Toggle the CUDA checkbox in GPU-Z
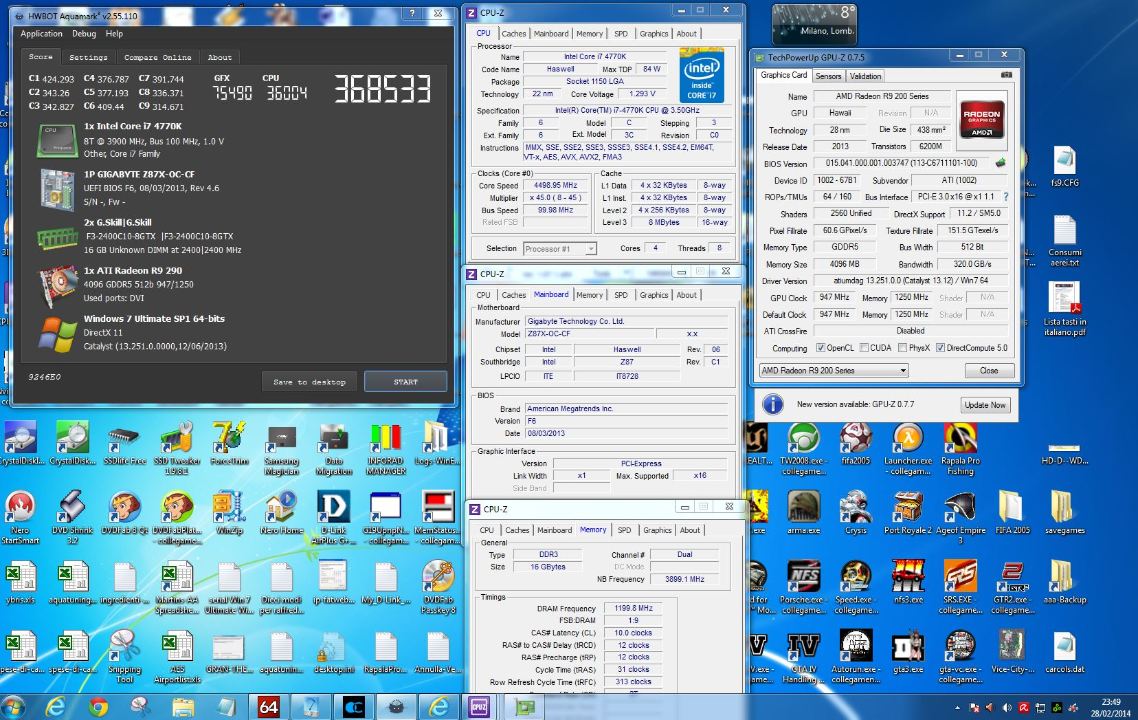Screen dimensions: 1138x720 [x=864, y=348]
